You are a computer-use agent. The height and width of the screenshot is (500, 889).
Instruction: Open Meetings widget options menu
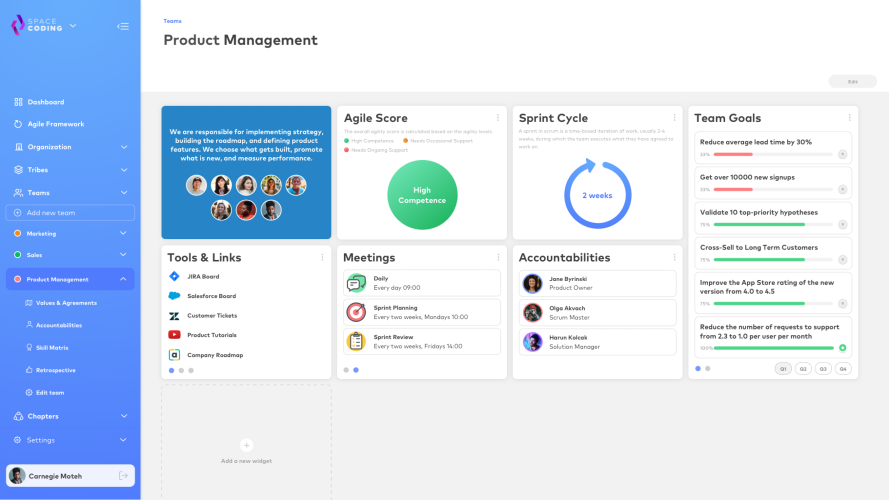(498, 257)
